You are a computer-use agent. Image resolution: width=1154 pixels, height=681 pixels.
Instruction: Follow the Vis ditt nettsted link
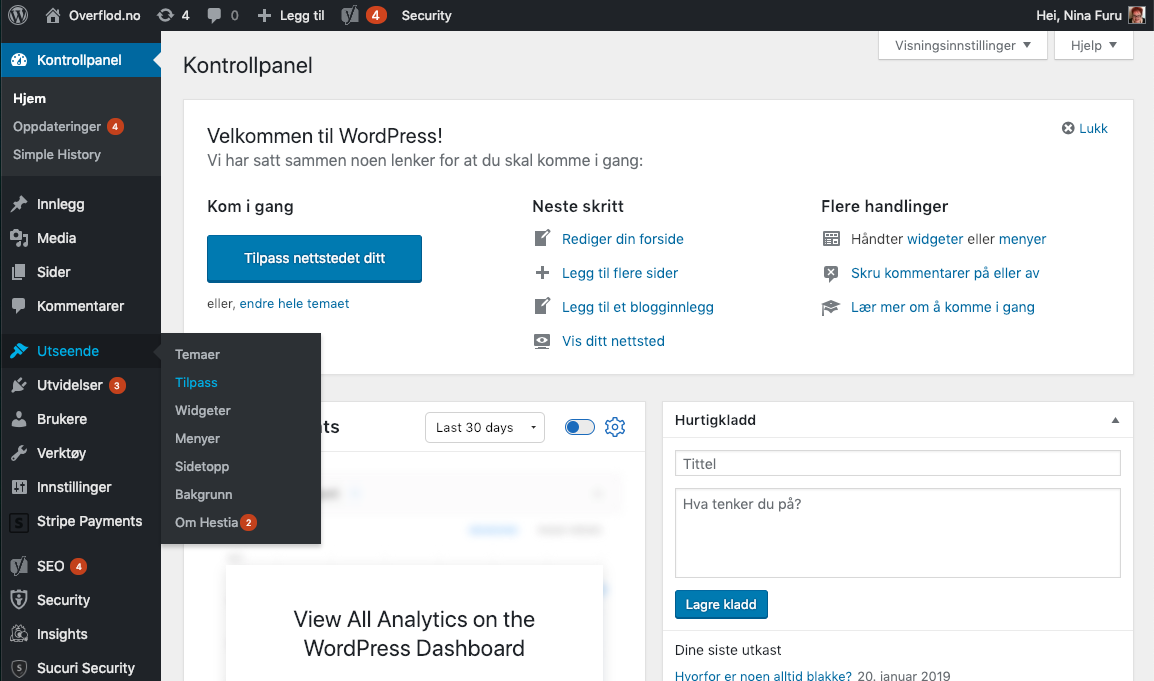[x=613, y=341]
